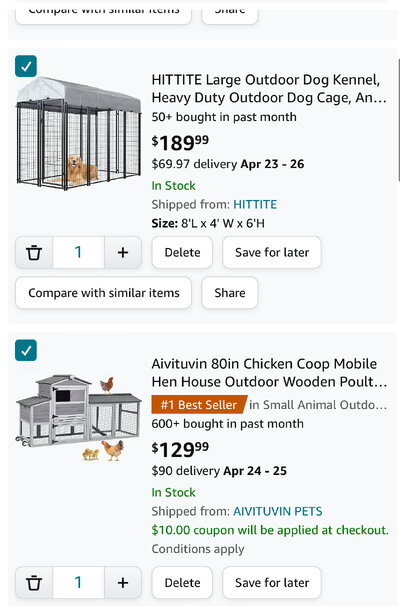Increase Chicken Coop quantity with plus icon
This screenshot has width=400, height=606.
(123, 582)
